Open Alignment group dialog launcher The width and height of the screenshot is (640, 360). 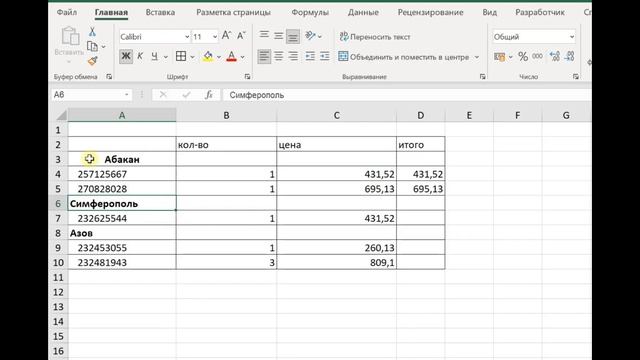pyautogui.click(x=482, y=76)
